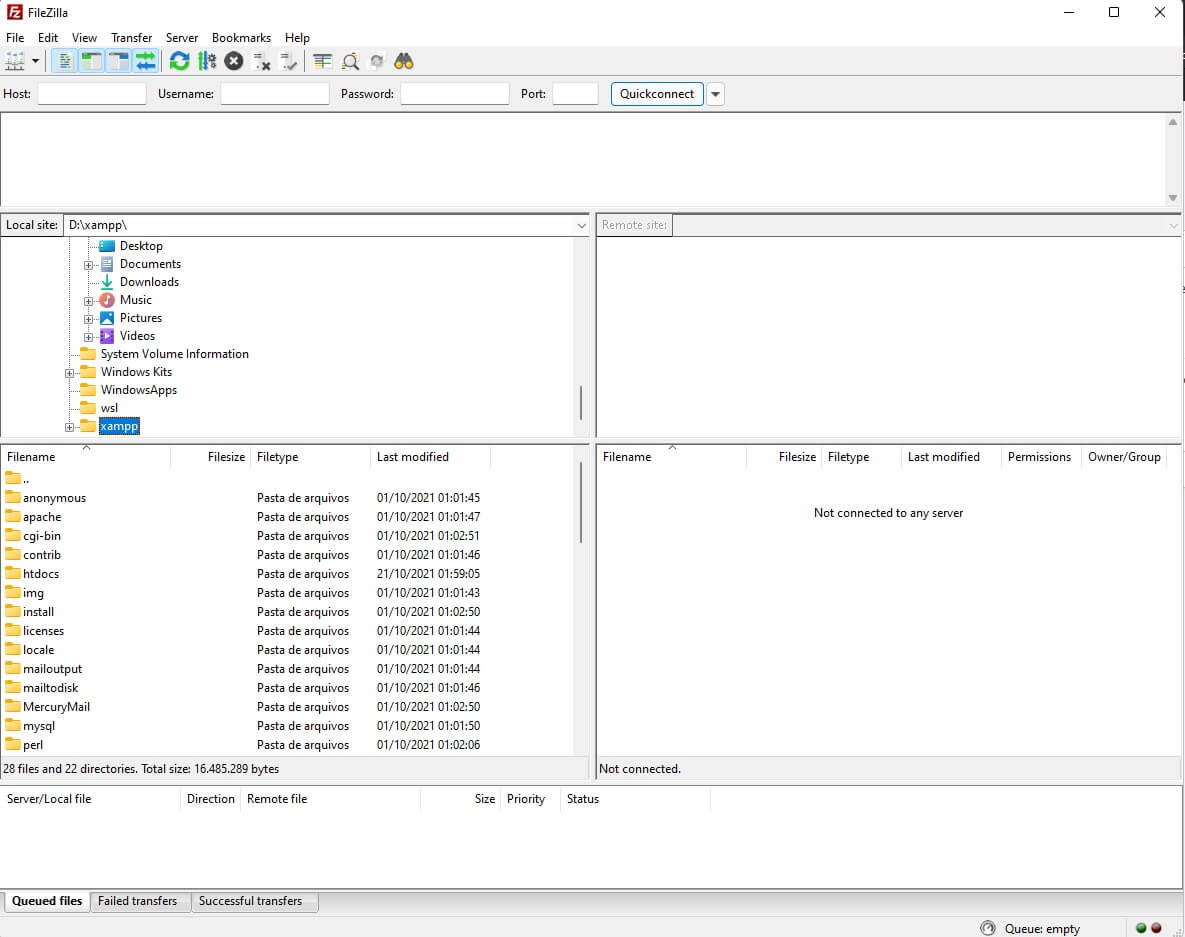
Task: Open the File menu
Action: point(15,38)
